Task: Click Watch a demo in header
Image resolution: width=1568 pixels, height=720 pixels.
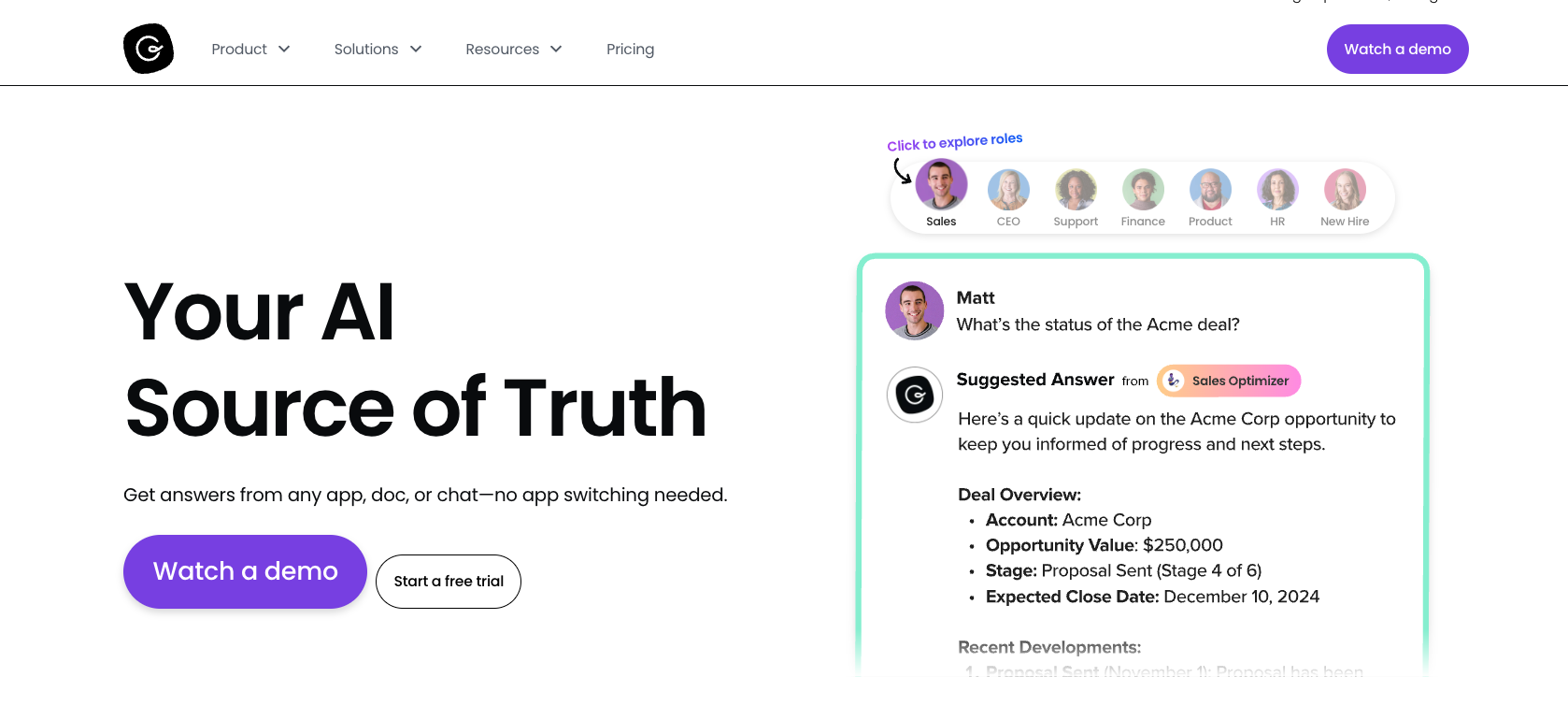Action: (1397, 49)
